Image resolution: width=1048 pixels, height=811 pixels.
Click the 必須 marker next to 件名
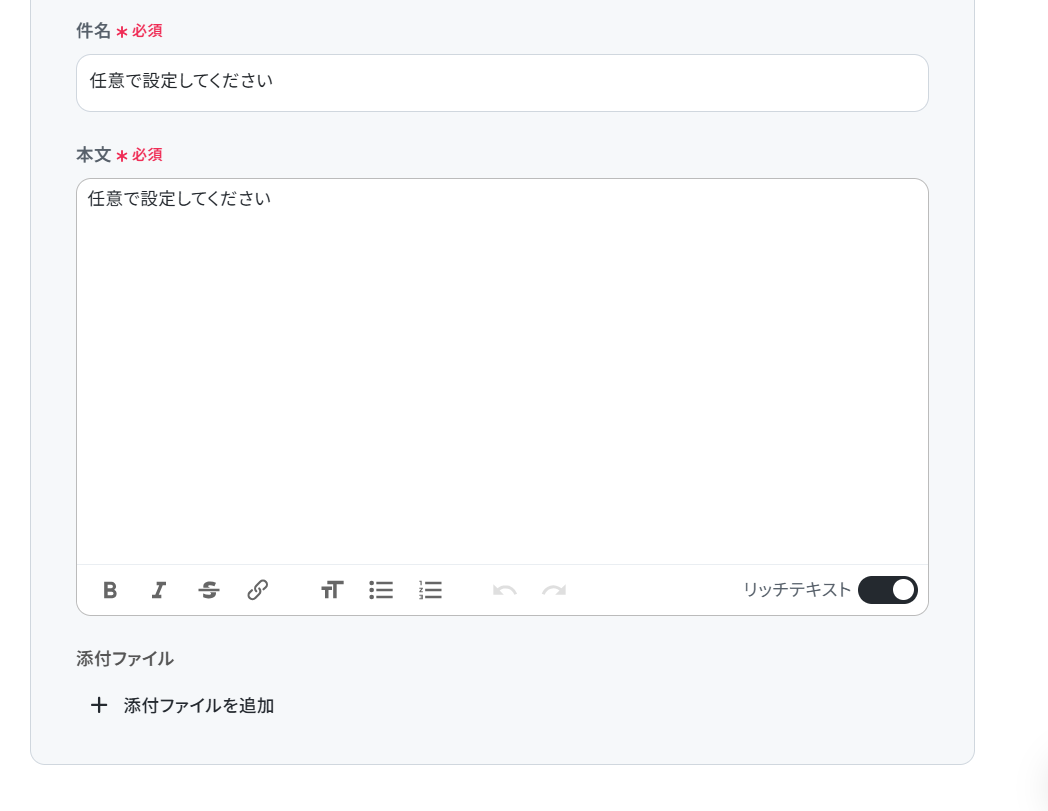(146, 31)
